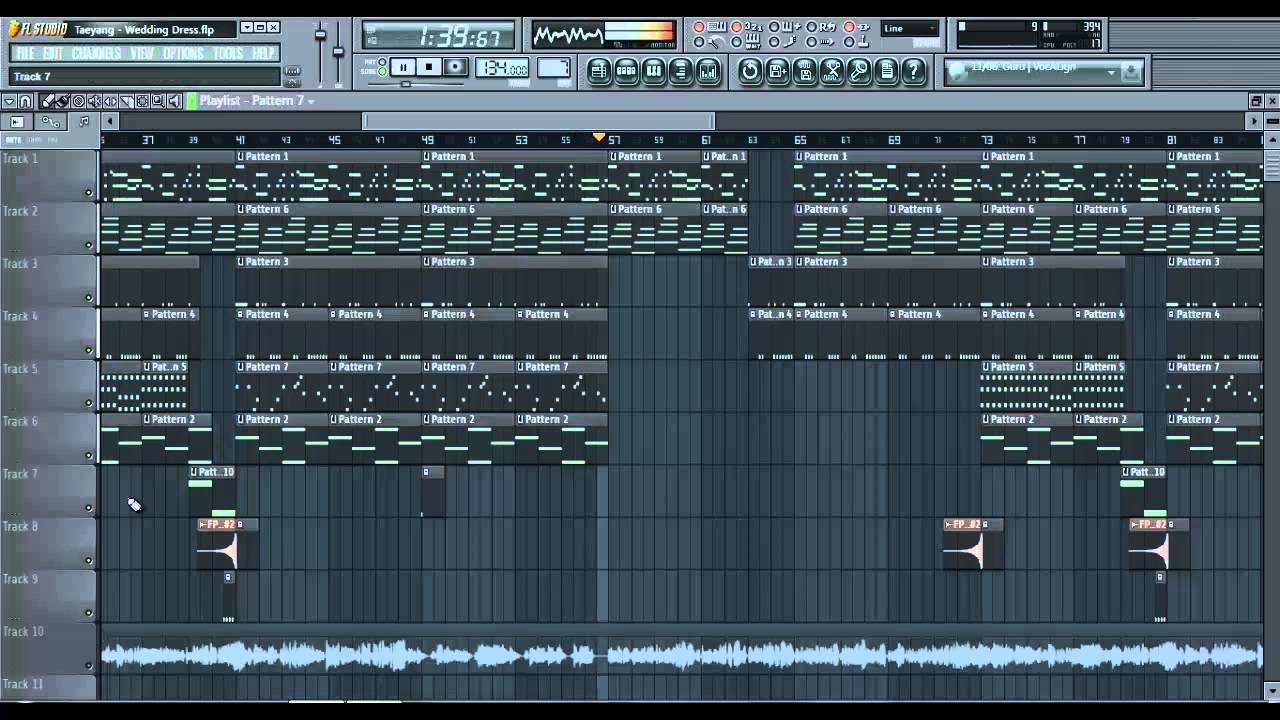Open clip menu of Pat..n 5 on Track 5
This screenshot has width=1280, height=720.
[x=147, y=367]
